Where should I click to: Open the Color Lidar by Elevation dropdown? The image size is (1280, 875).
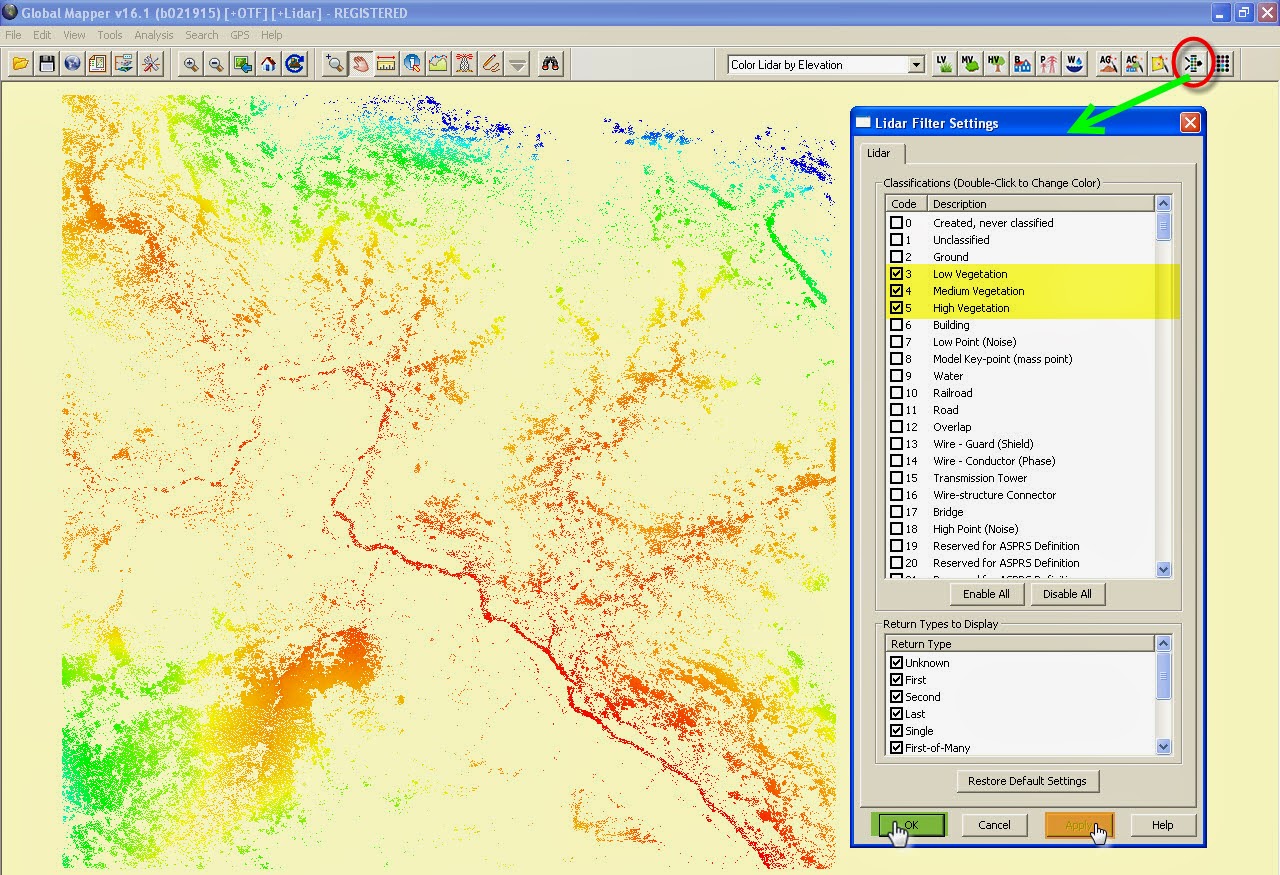(x=916, y=64)
